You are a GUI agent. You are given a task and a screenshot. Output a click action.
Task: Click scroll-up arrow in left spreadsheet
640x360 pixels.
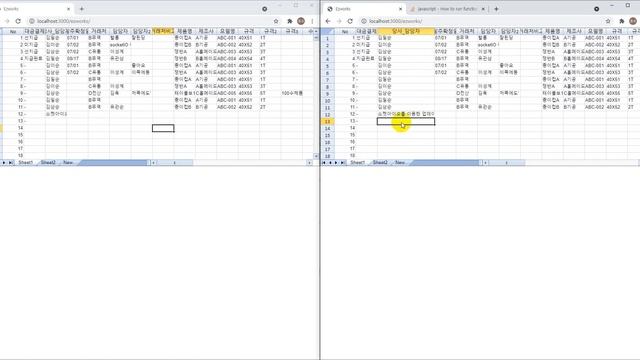click(x=316, y=31)
